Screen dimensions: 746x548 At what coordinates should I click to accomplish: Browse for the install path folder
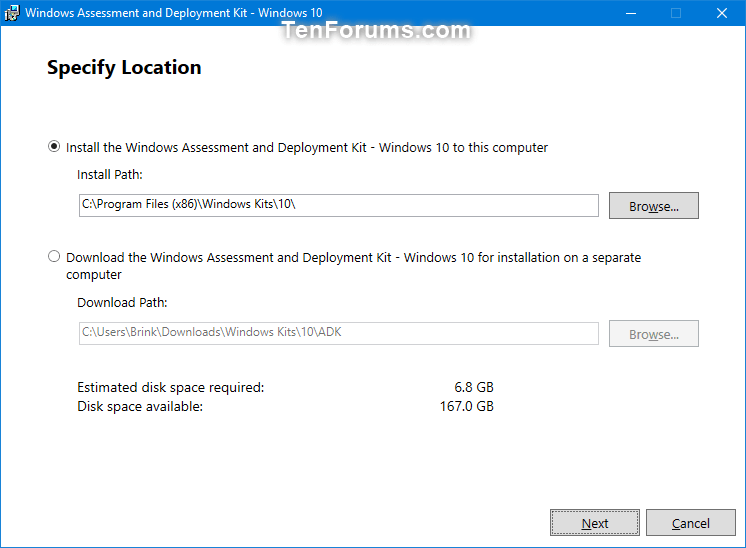[653, 206]
